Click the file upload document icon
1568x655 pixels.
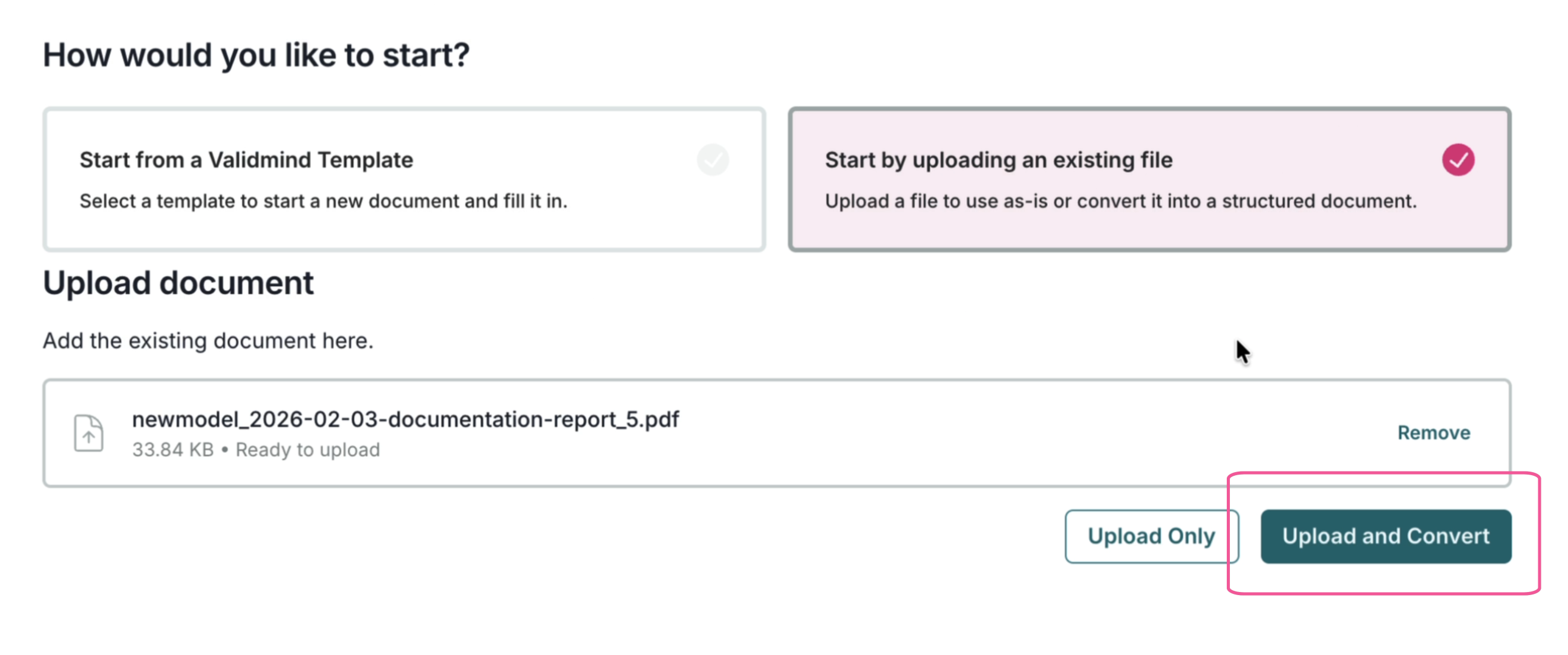pos(89,433)
